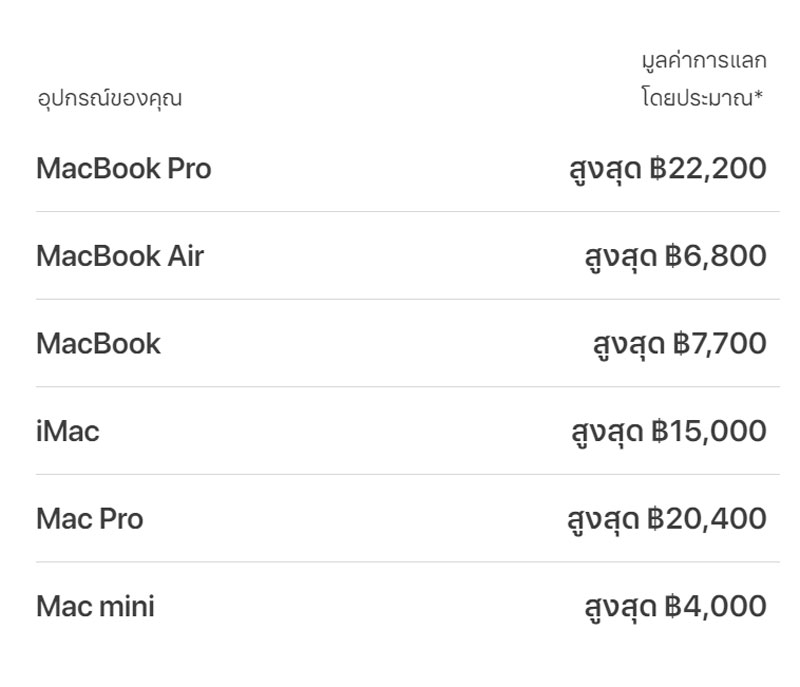Select the iMac device name
This screenshot has height=687, width=800.
click(x=68, y=432)
